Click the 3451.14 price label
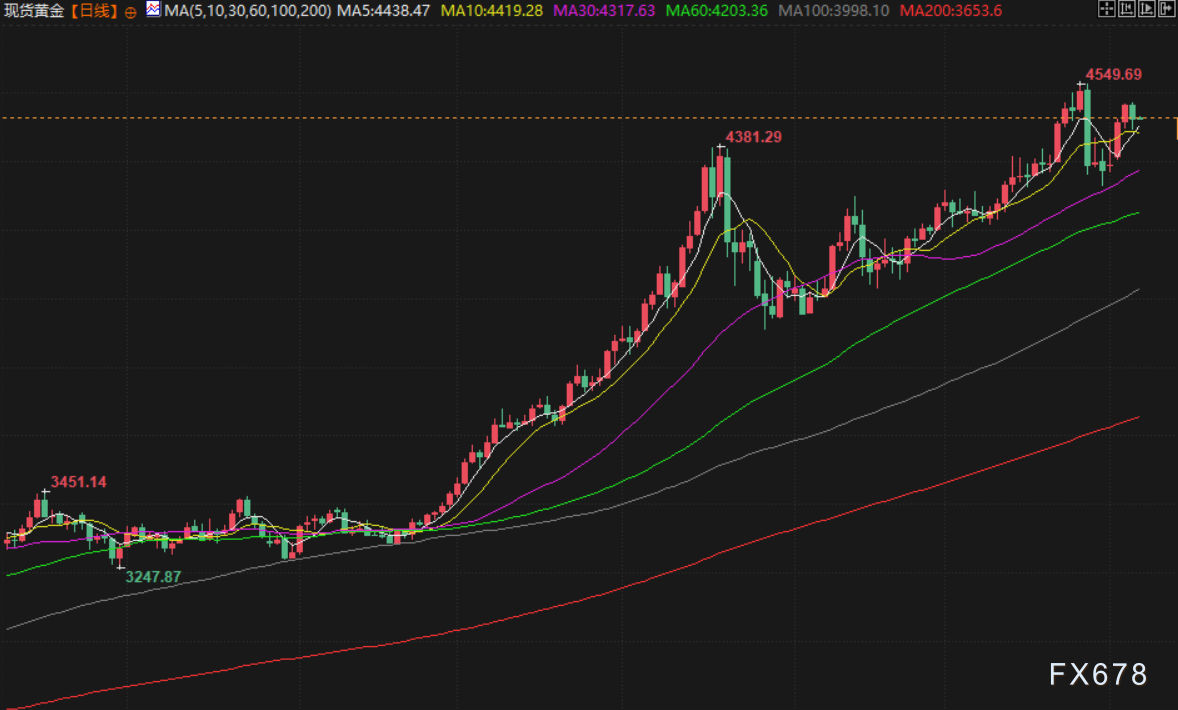The image size is (1178, 710). point(78,482)
